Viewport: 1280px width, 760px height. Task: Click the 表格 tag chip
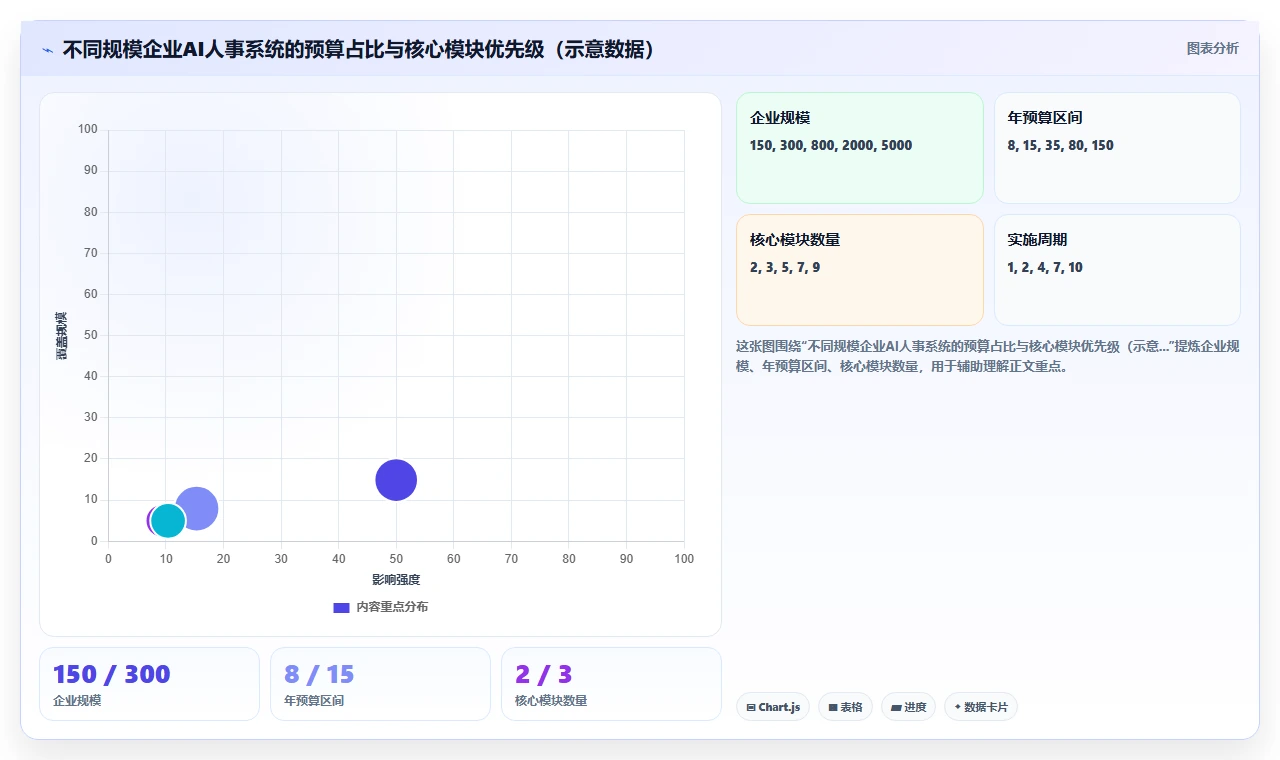(x=845, y=707)
